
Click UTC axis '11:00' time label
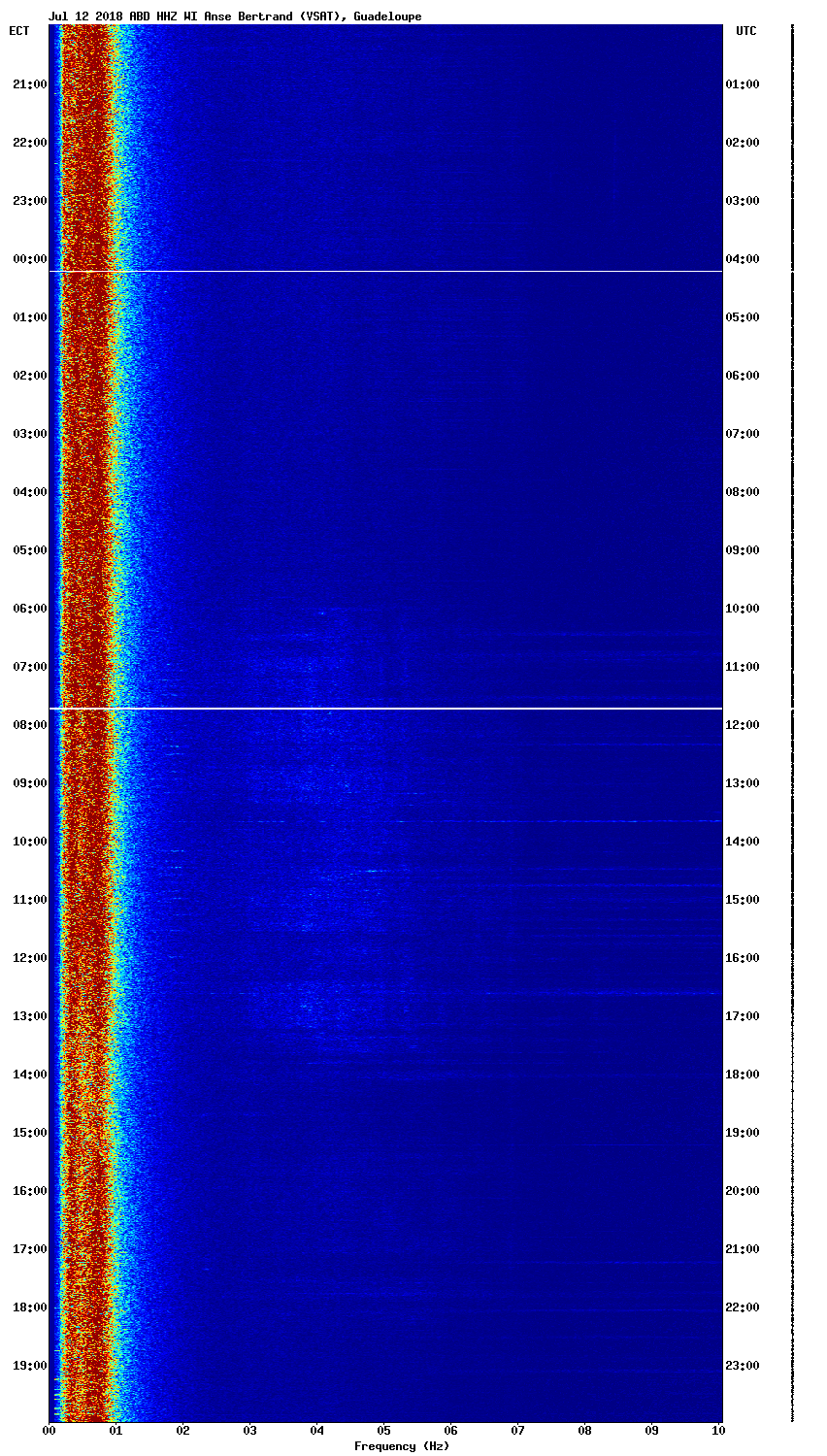click(743, 667)
